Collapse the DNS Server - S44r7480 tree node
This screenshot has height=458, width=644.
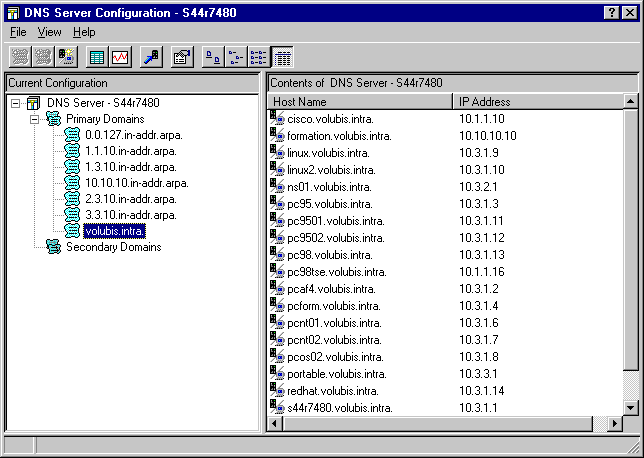(x=15, y=103)
